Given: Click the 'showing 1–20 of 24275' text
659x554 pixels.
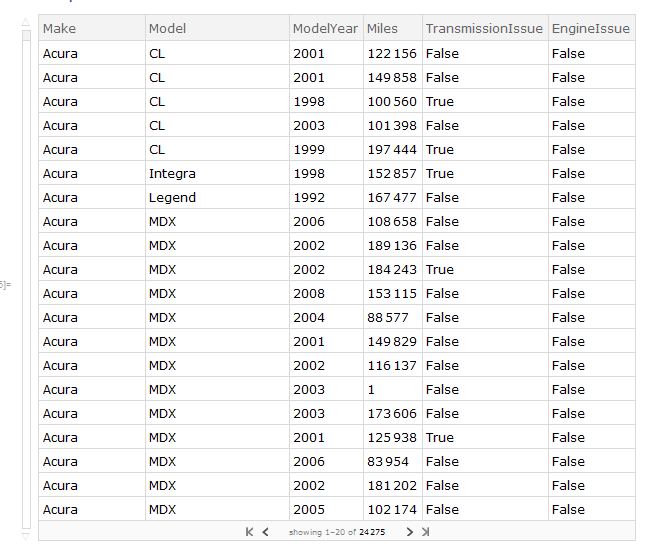Looking at the screenshot, I should (337, 532).
